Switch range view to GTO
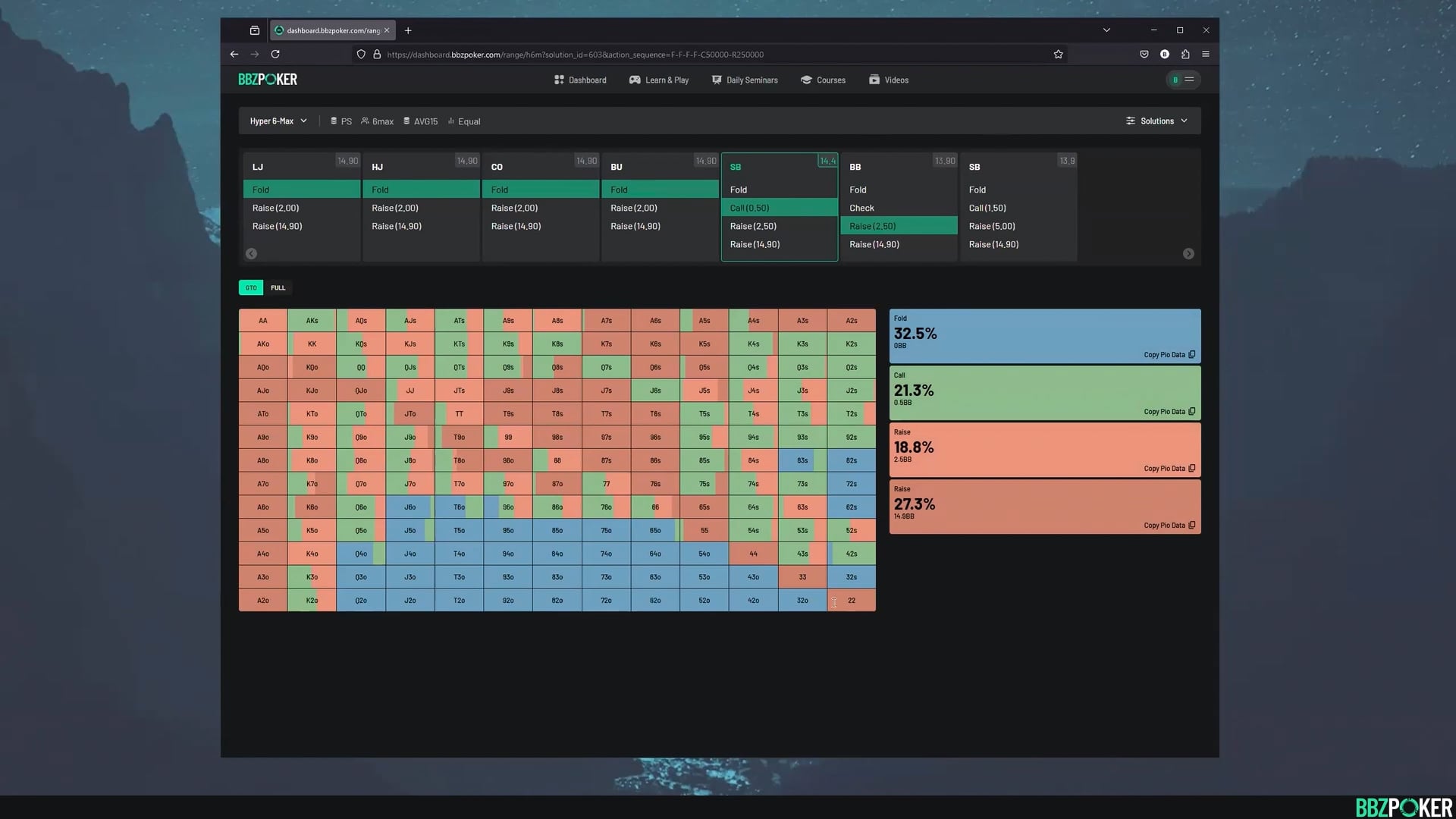This screenshot has height=819, width=1456. coord(251,288)
